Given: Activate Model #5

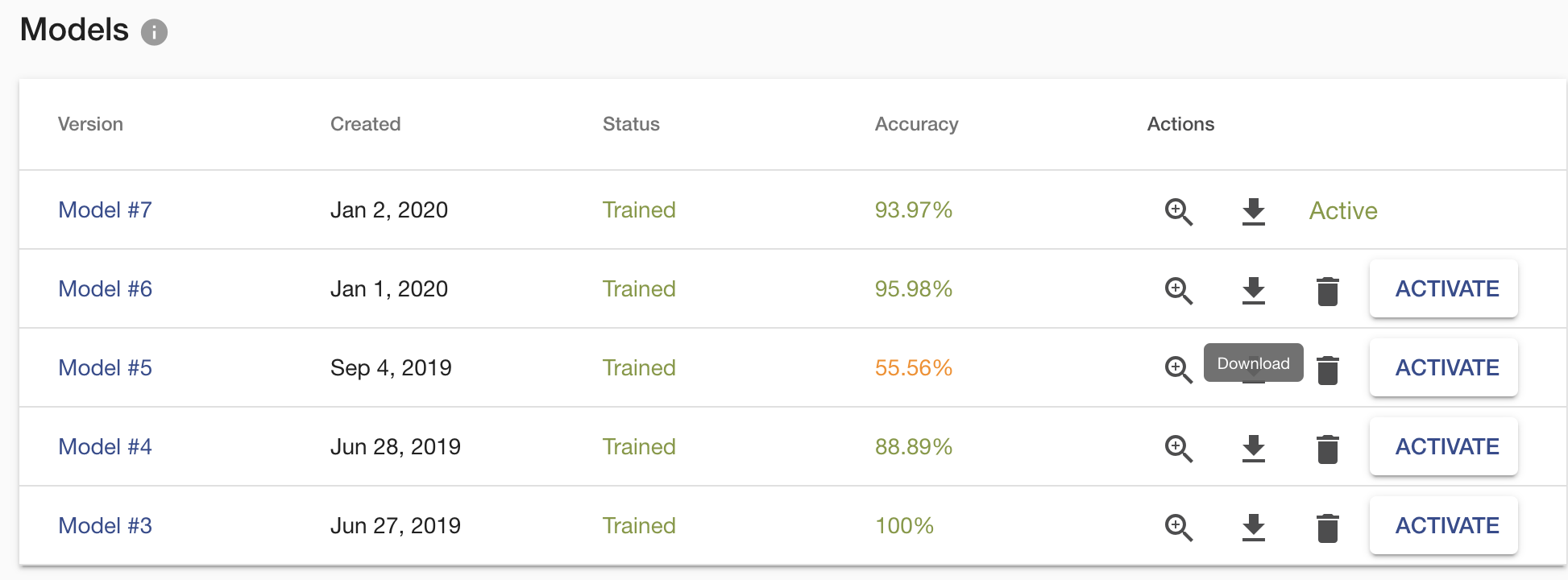Looking at the screenshot, I should [x=1444, y=367].
